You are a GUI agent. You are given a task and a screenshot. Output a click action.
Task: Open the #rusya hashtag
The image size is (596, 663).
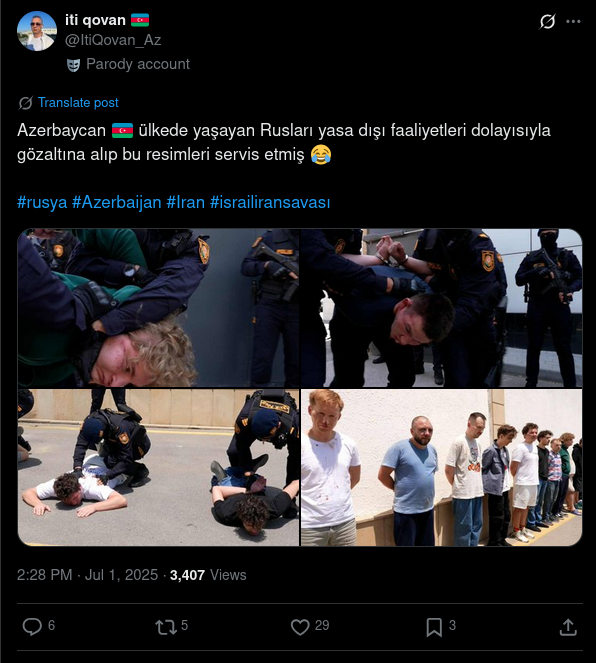click(x=42, y=202)
